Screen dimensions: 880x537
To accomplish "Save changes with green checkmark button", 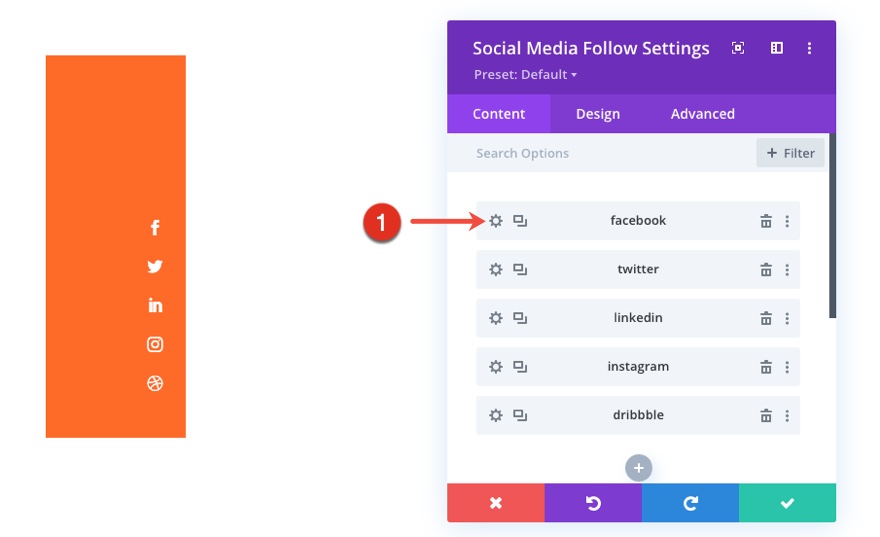I will coord(787,503).
